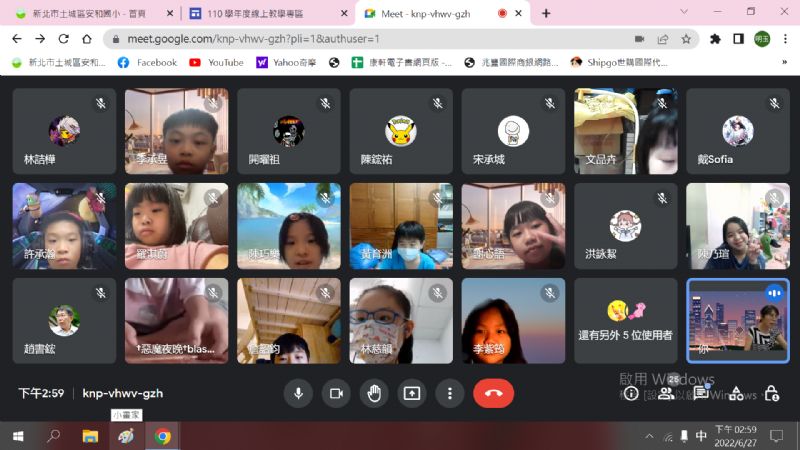Viewport: 800px width, 450px height.
Task: Open Windows taskbar search
Action: [x=53, y=436]
